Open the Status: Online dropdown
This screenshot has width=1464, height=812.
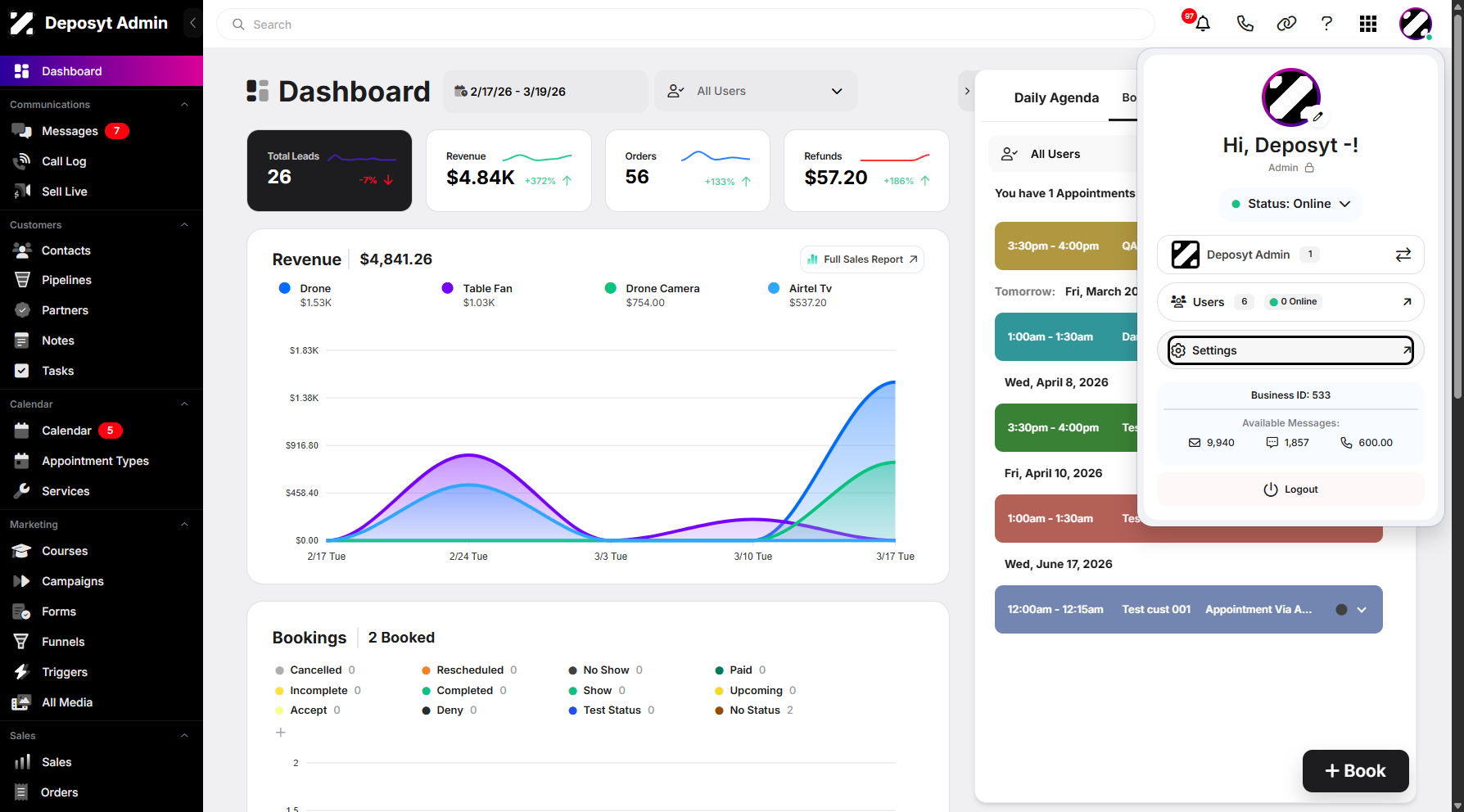click(1290, 204)
